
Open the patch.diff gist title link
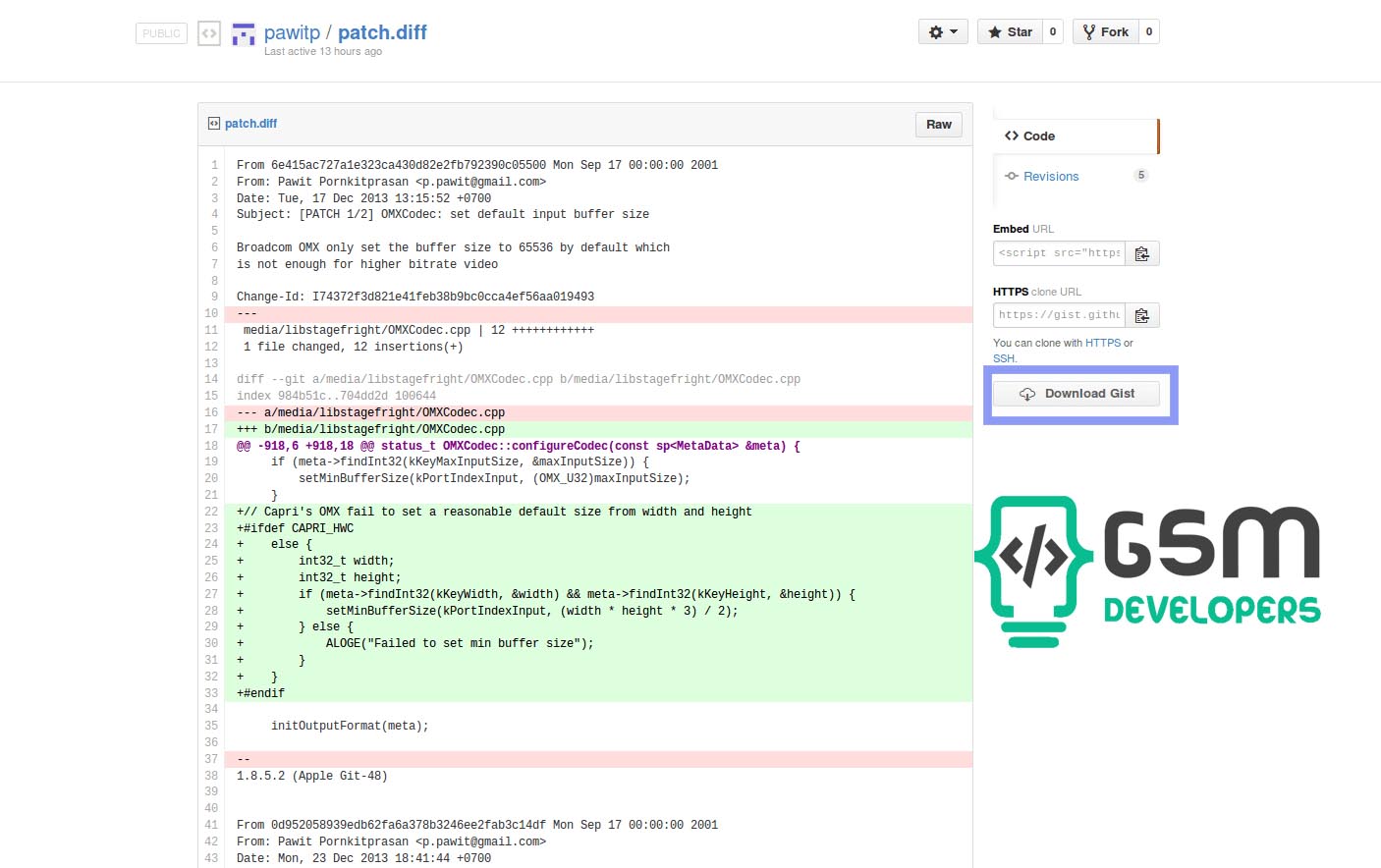point(382,32)
